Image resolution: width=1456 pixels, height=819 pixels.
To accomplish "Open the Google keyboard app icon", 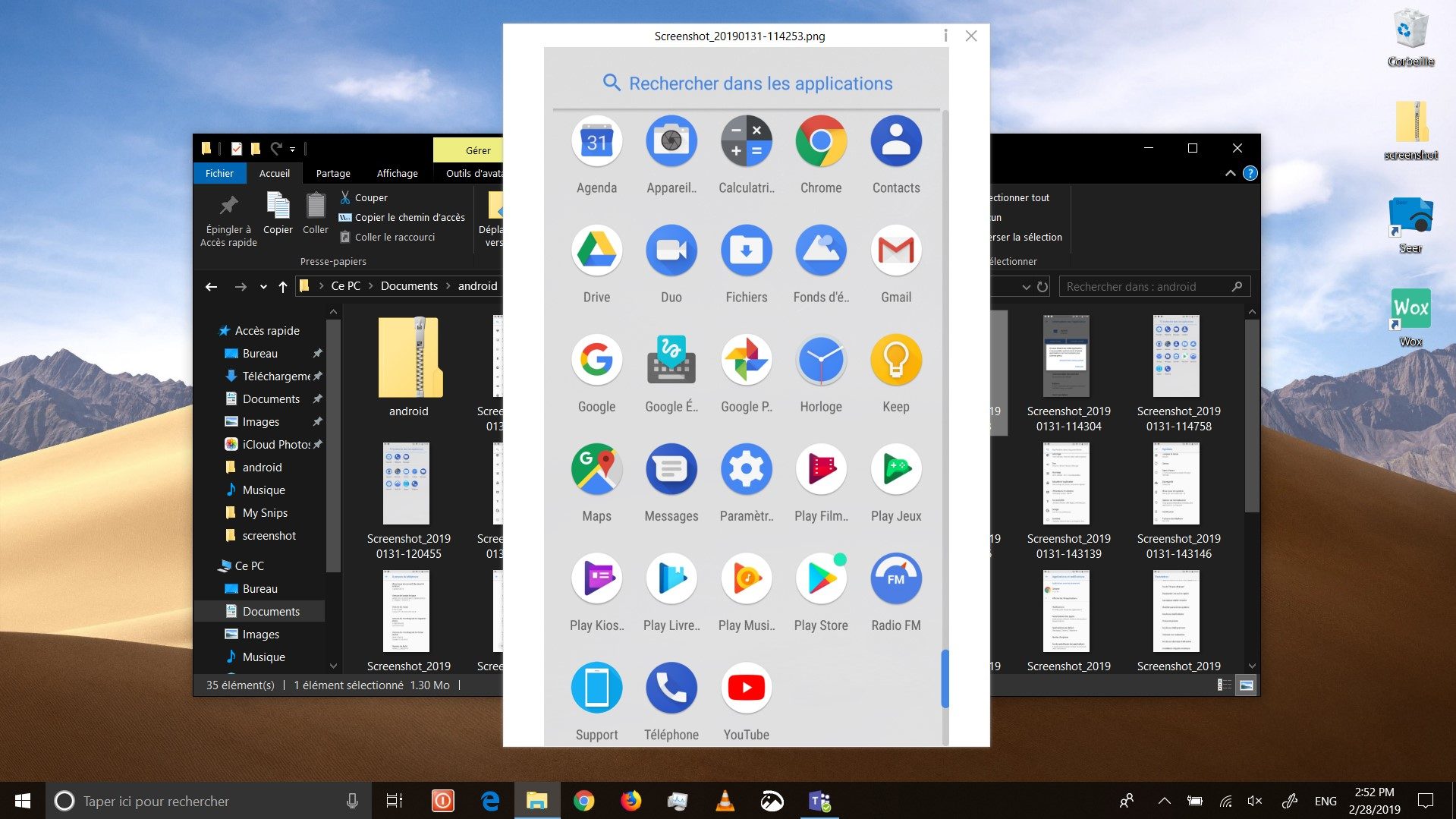I will pos(671,360).
